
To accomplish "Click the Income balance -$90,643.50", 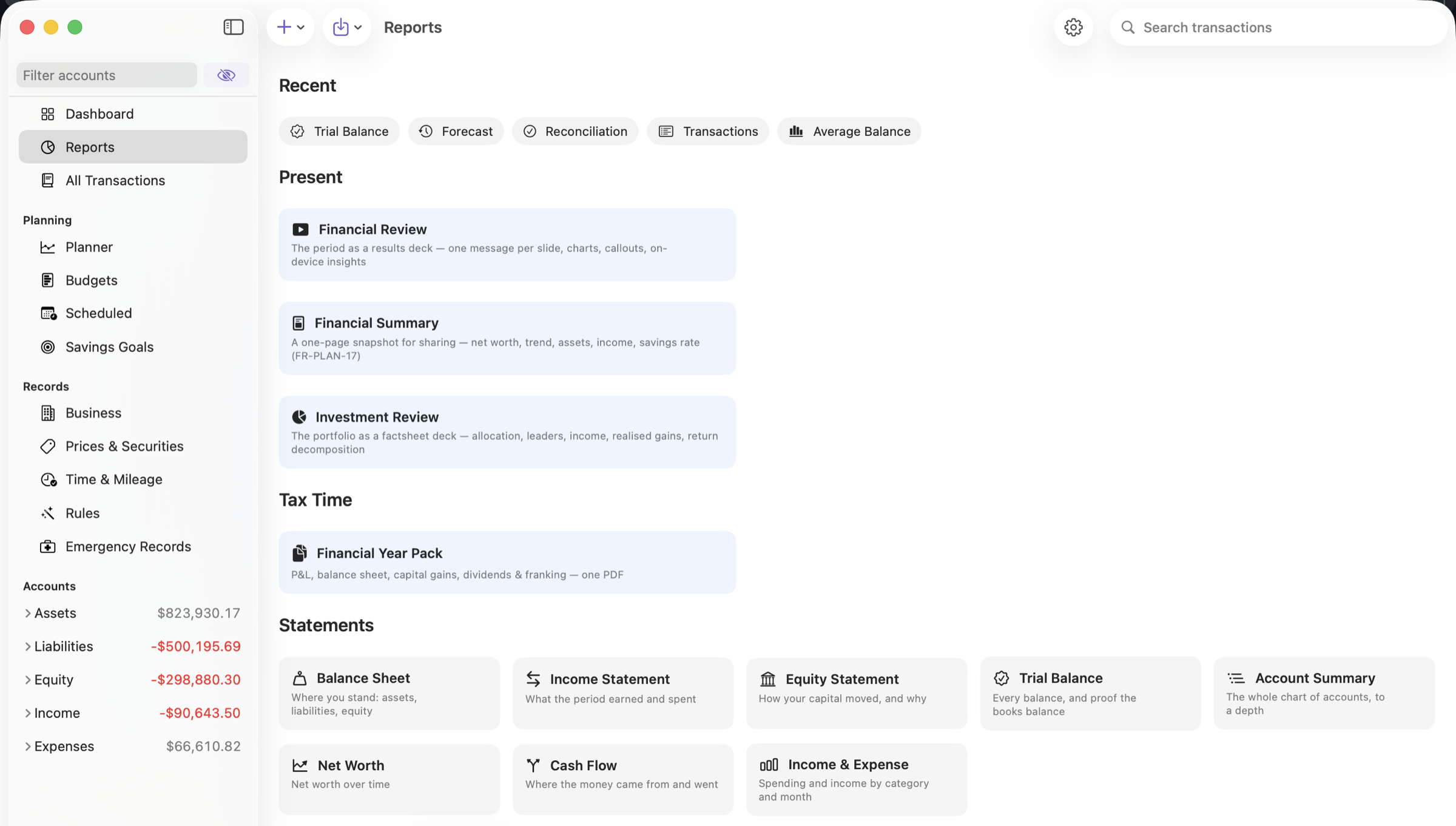I will (200, 714).
